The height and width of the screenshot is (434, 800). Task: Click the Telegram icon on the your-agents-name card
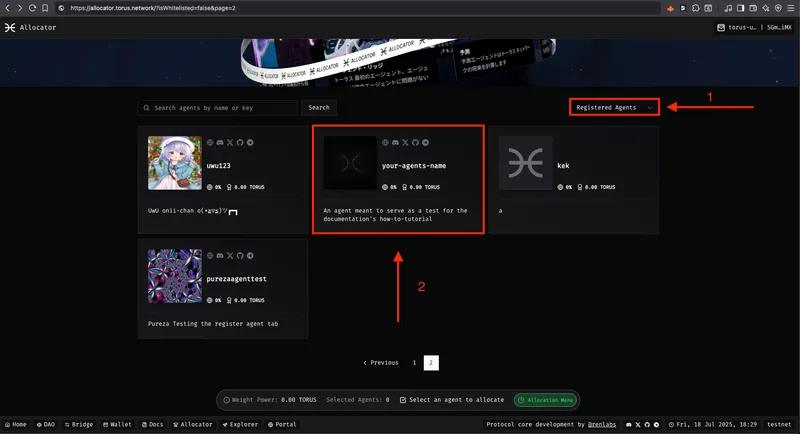(425, 143)
